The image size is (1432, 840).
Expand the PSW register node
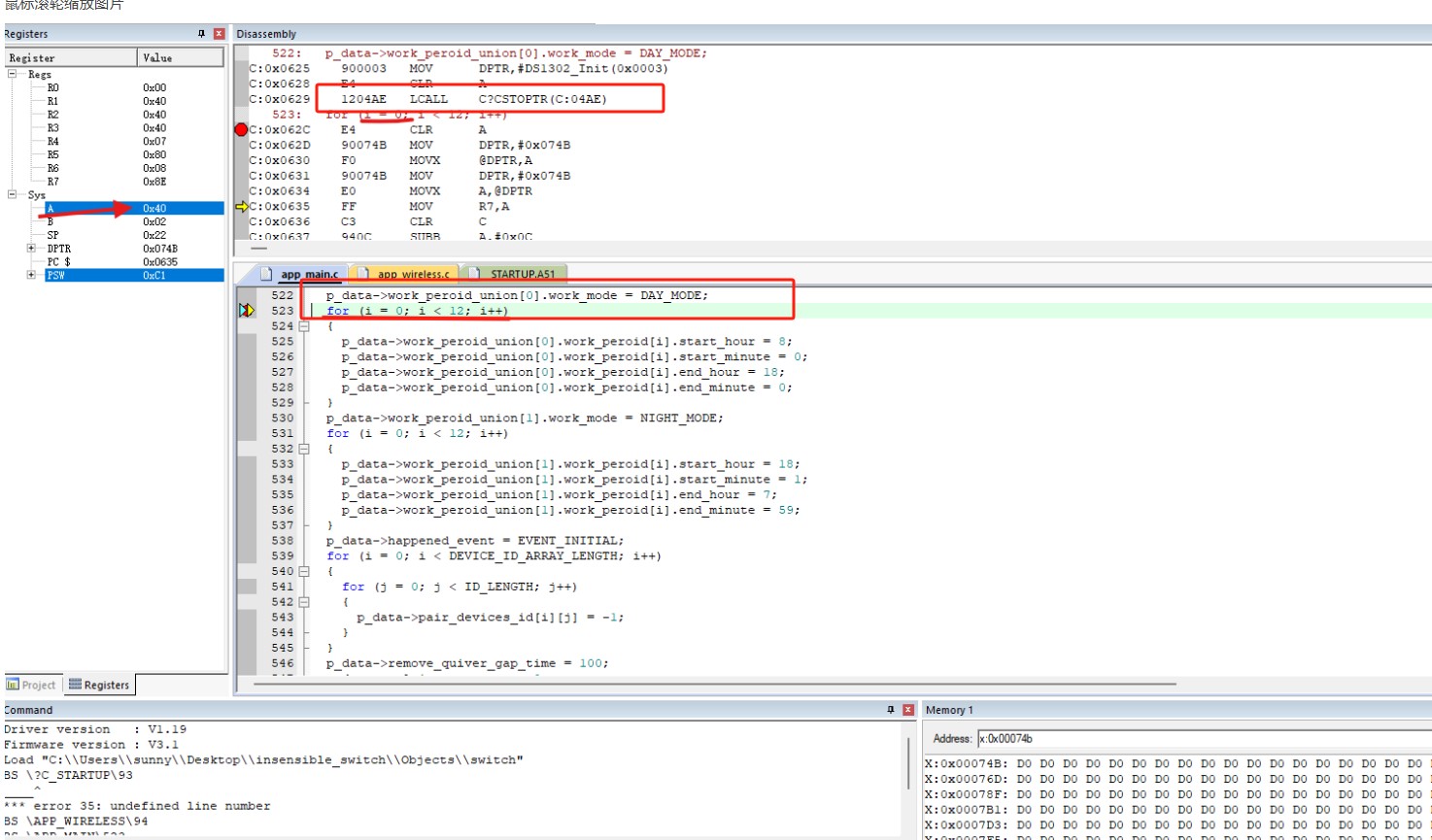coord(31,275)
